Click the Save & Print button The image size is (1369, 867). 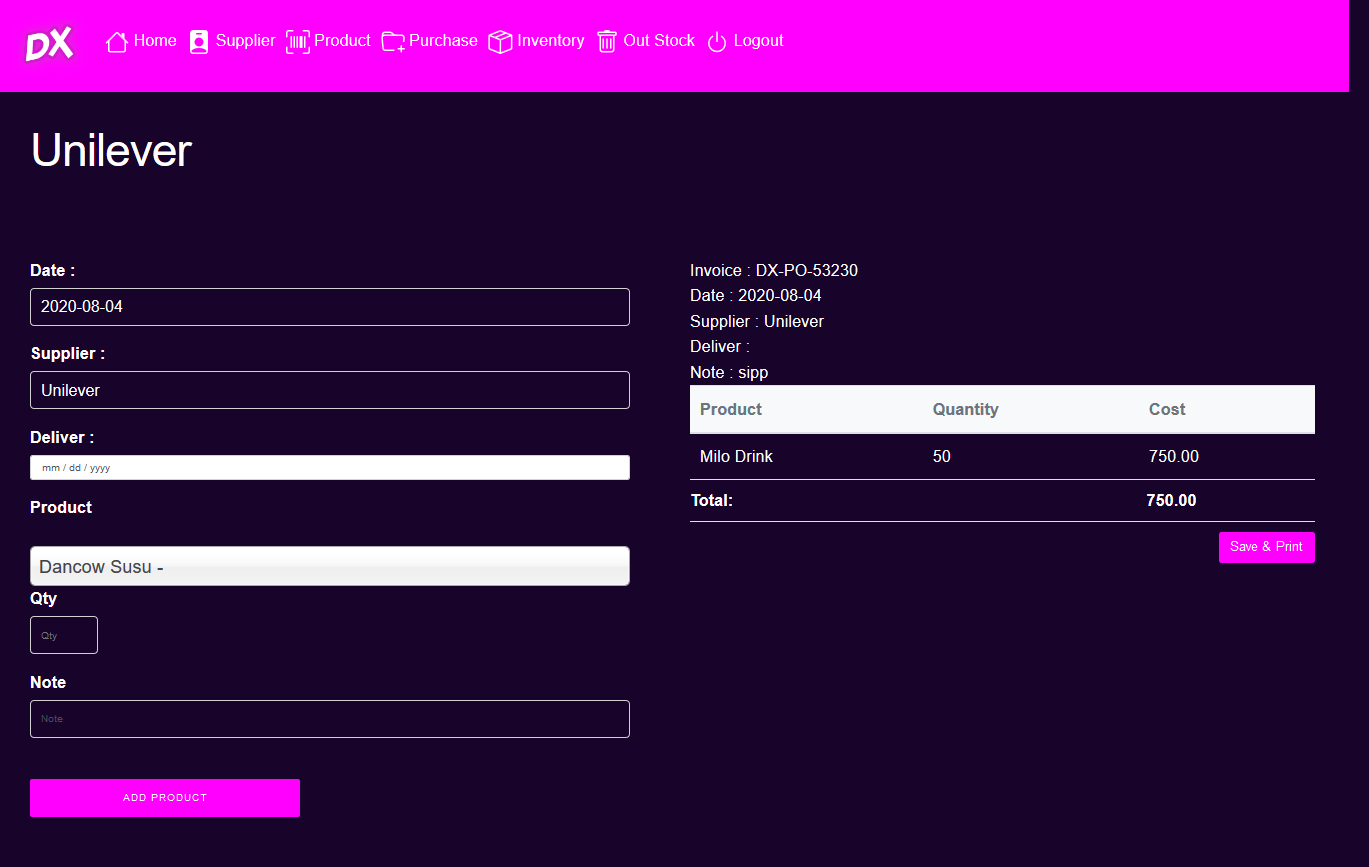coord(1267,547)
